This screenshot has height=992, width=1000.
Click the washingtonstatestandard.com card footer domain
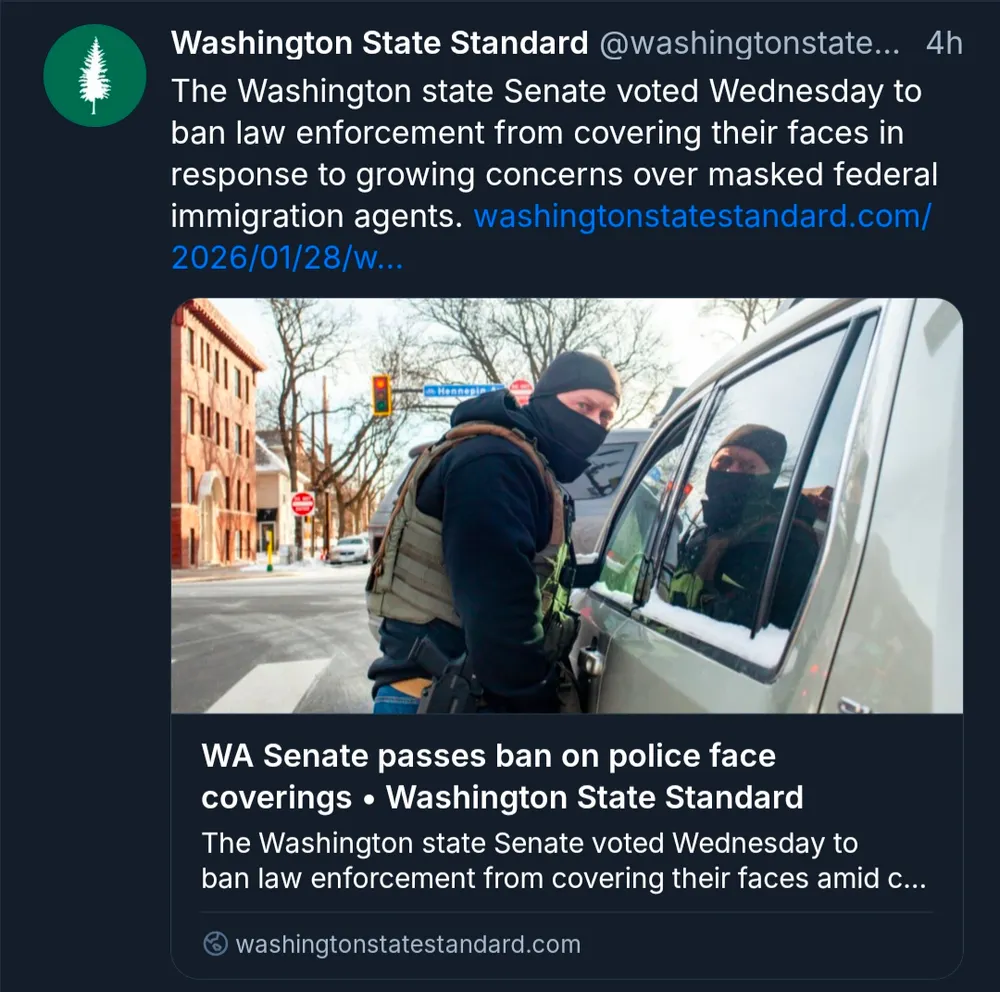pos(407,944)
